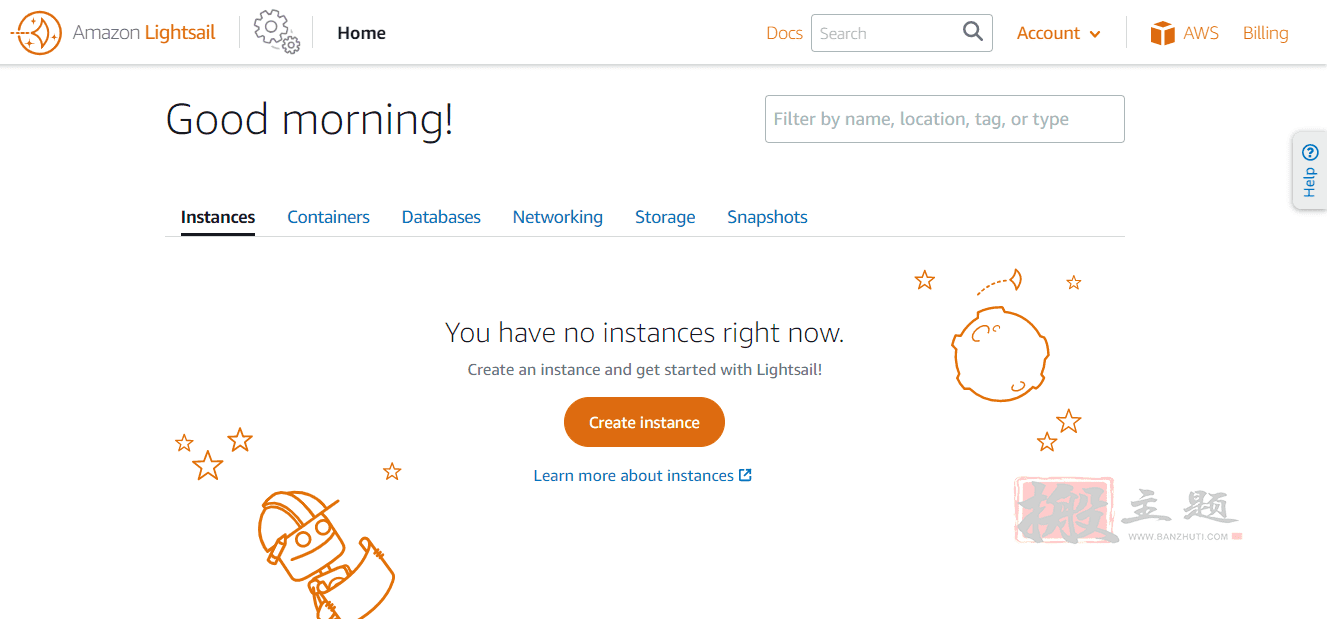Click the AWS cube icon
The height and width of the screenshot is (619, 1327).
coord(1162,33)
